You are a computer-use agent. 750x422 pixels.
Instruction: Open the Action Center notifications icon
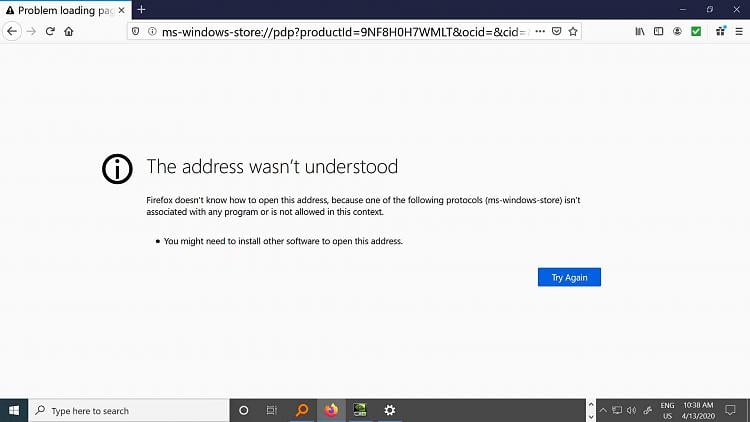click(730, 411)
